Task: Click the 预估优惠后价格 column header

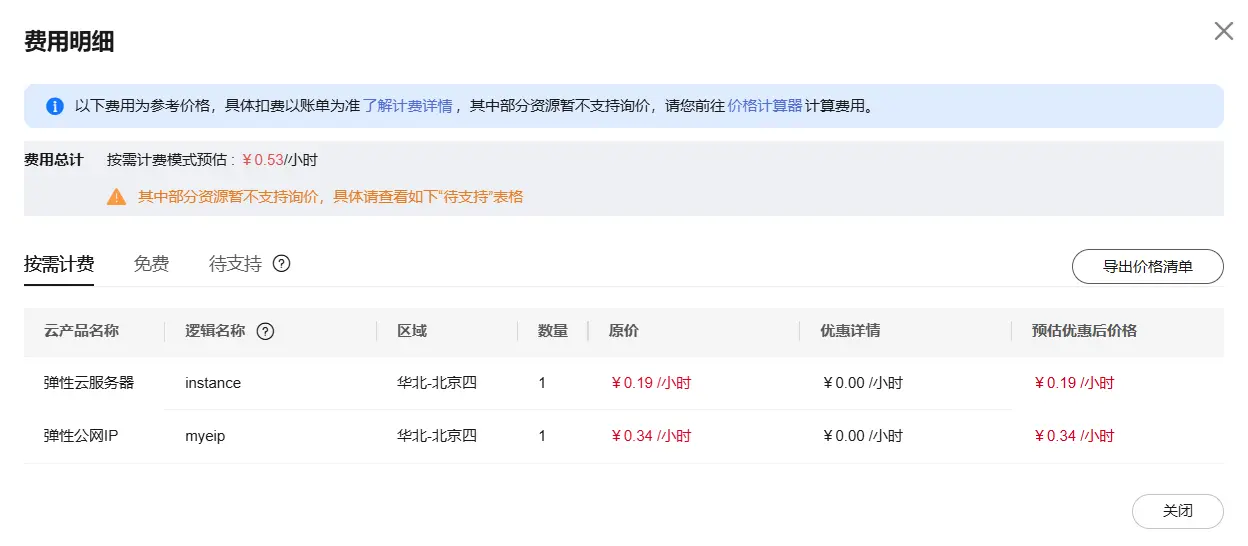Action: point(1084,331)
